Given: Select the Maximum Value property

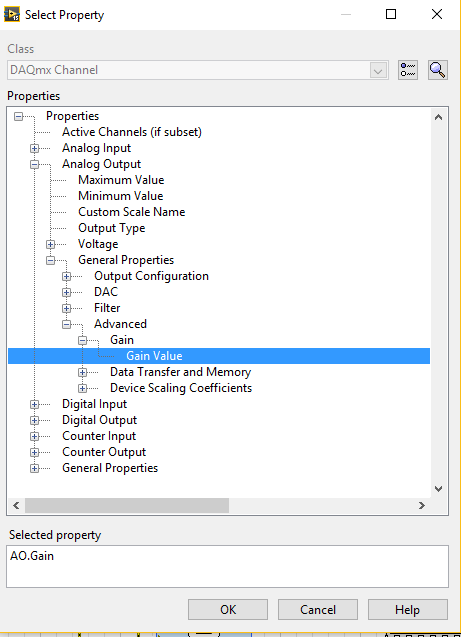Looking at the screenshot, I should point(121,180).
